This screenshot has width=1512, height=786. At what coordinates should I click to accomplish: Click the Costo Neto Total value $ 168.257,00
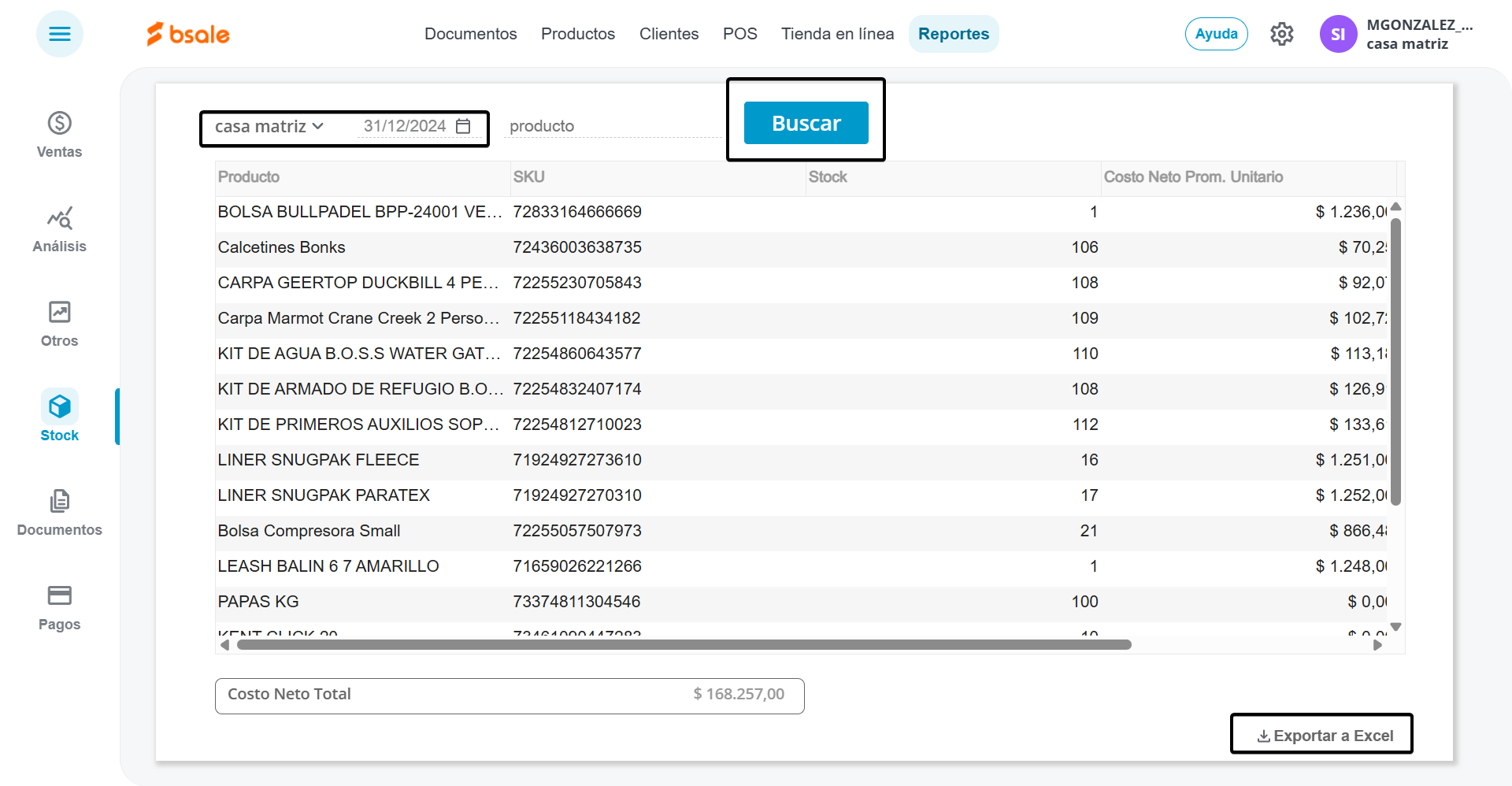click(x=739, y=694)
